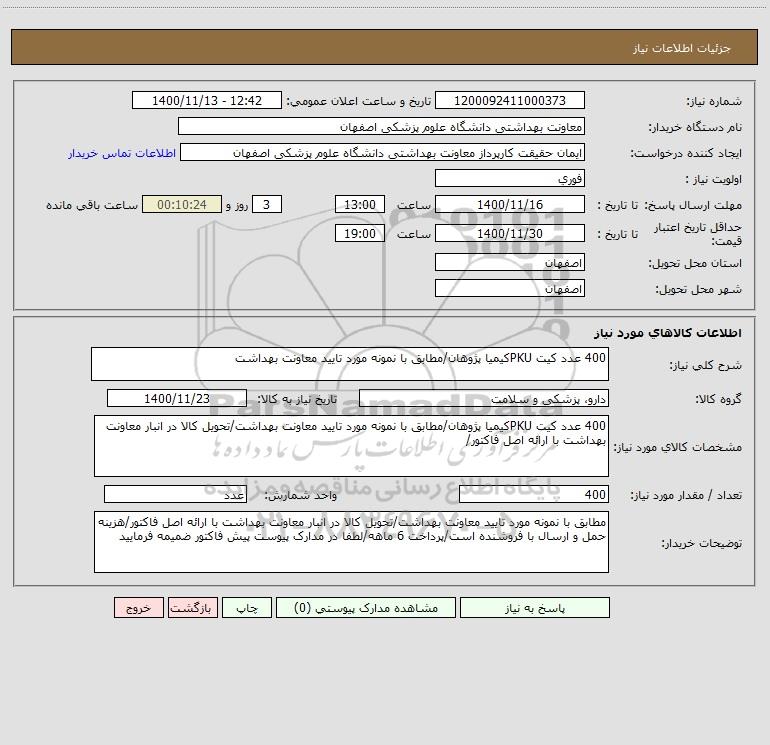Open اطلاعات تماس خریدار link
Viewport: 770px width, 745px height.
click(x=122, y=153)
